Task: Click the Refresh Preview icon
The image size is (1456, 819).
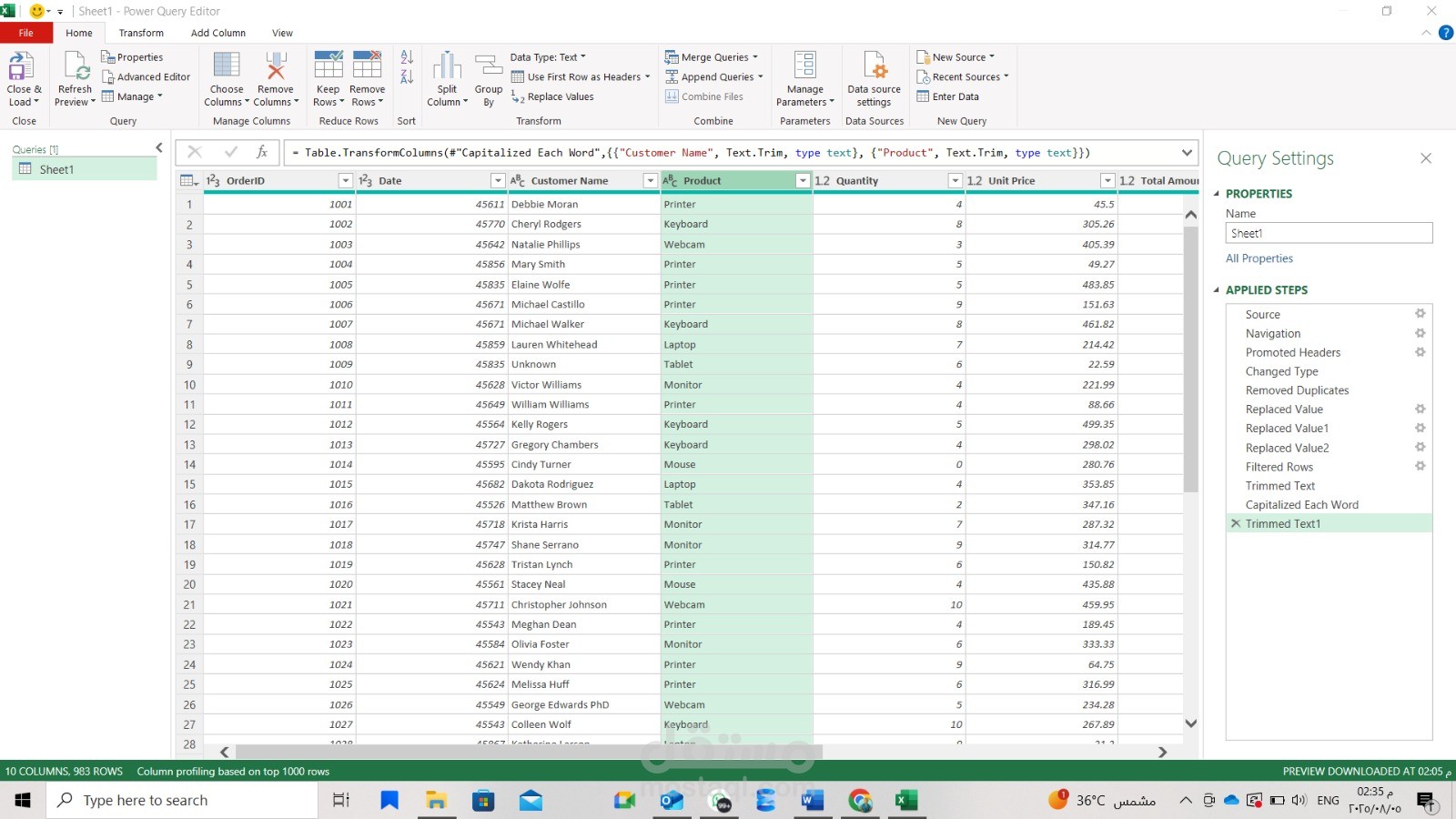Action: click(x=75, y=66)
